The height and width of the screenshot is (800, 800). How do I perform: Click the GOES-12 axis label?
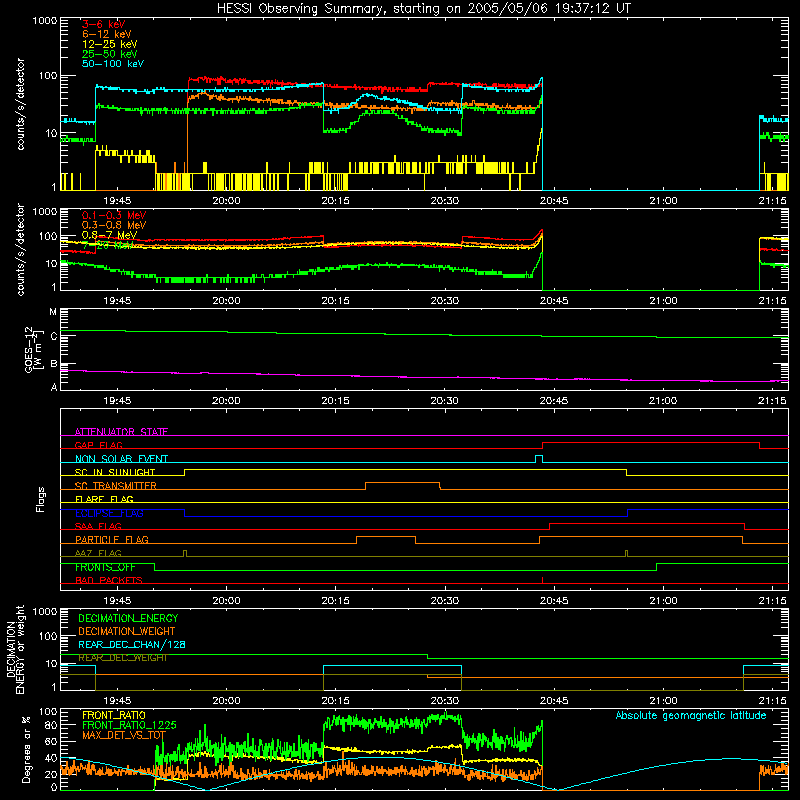pos(32,349)
